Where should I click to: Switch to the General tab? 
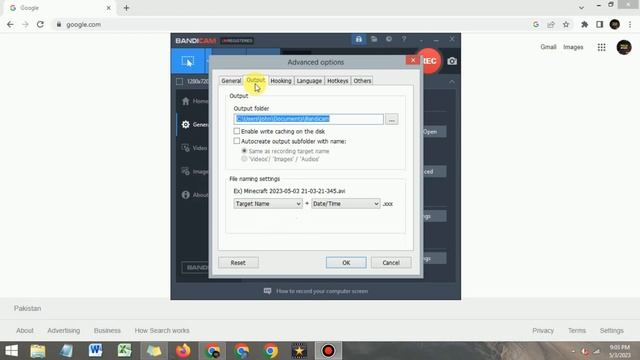pyautogui.click(x=231, y=81)
